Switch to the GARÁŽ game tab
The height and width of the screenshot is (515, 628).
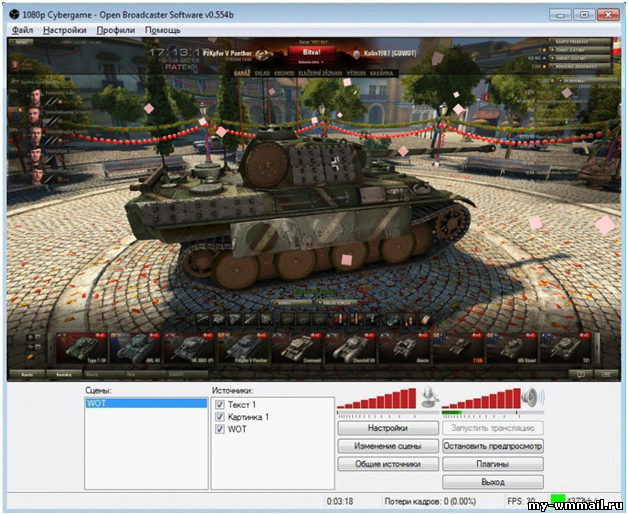click(242, 73)
